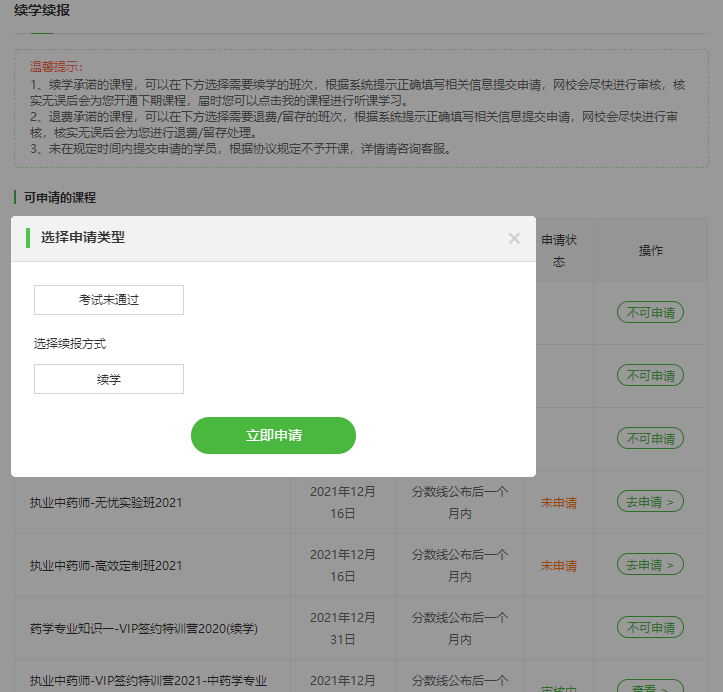Click course name 执业中药师-高效定制班2021

[106, 565]
